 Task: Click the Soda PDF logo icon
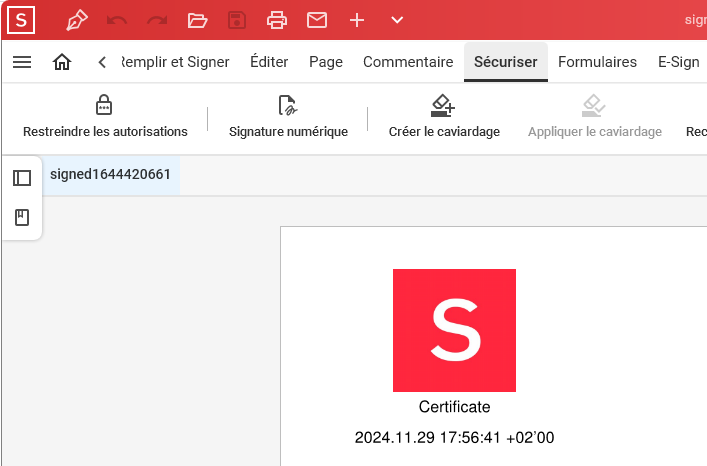tap(21, 20)
